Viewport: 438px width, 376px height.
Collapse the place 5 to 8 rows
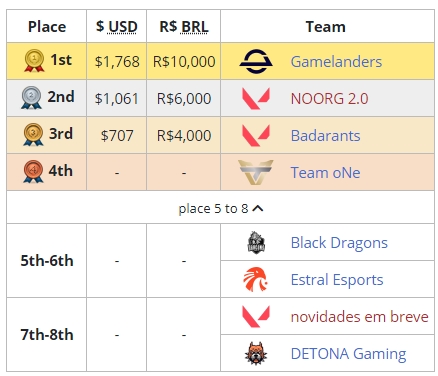(x=221, y=209)
